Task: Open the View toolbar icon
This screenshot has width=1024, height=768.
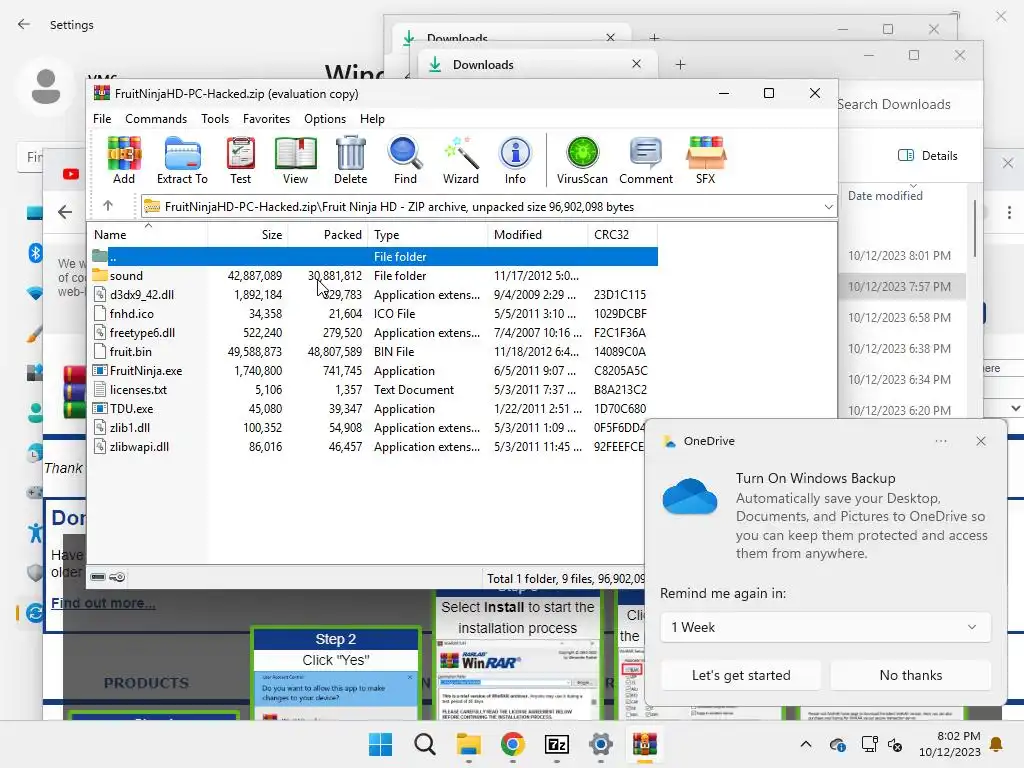Action: (295, 161)
